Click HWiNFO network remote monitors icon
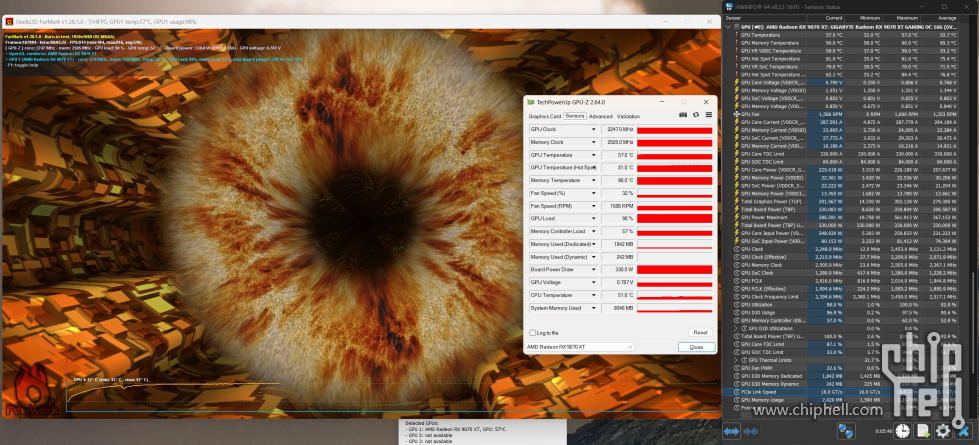This screenshot has height=445, width=979. click(846, 431)
